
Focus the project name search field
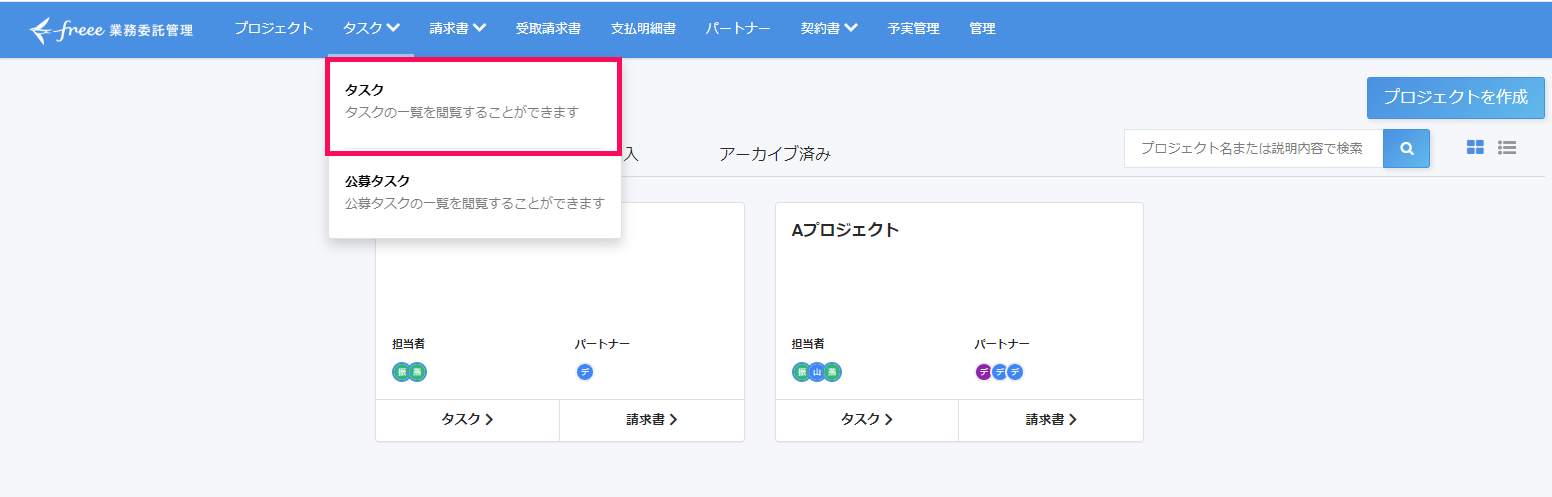click(x=1253, y=148)
